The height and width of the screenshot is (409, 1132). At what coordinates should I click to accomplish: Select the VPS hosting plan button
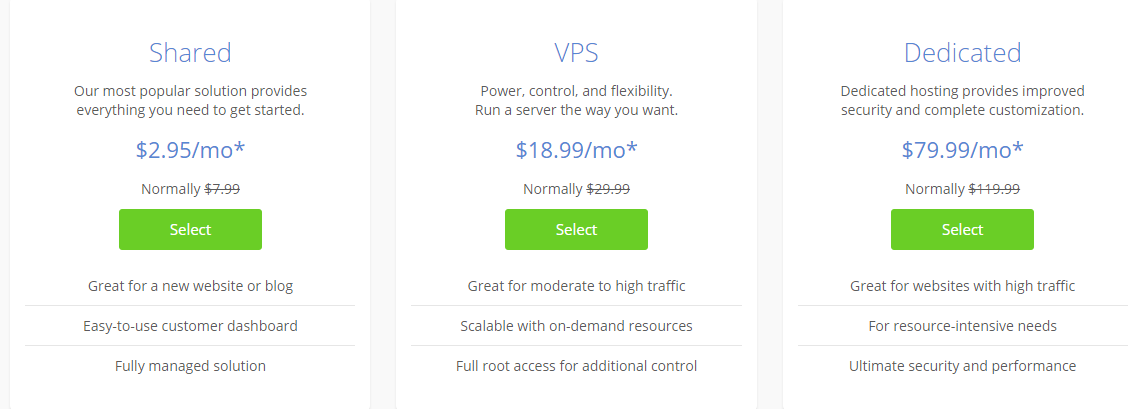pyautogui.click(x=576, y=229)
